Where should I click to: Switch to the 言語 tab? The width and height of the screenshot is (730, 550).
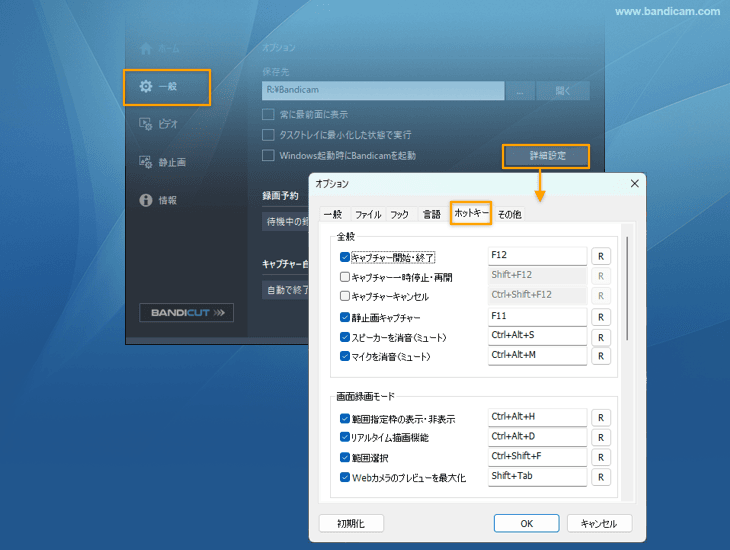[432, 214]
